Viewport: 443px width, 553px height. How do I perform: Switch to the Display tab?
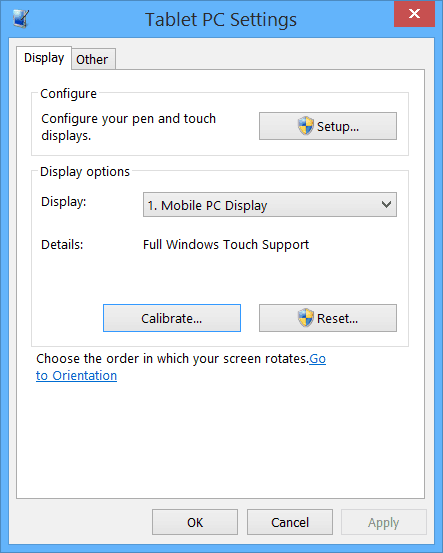(x=44, y=58)
